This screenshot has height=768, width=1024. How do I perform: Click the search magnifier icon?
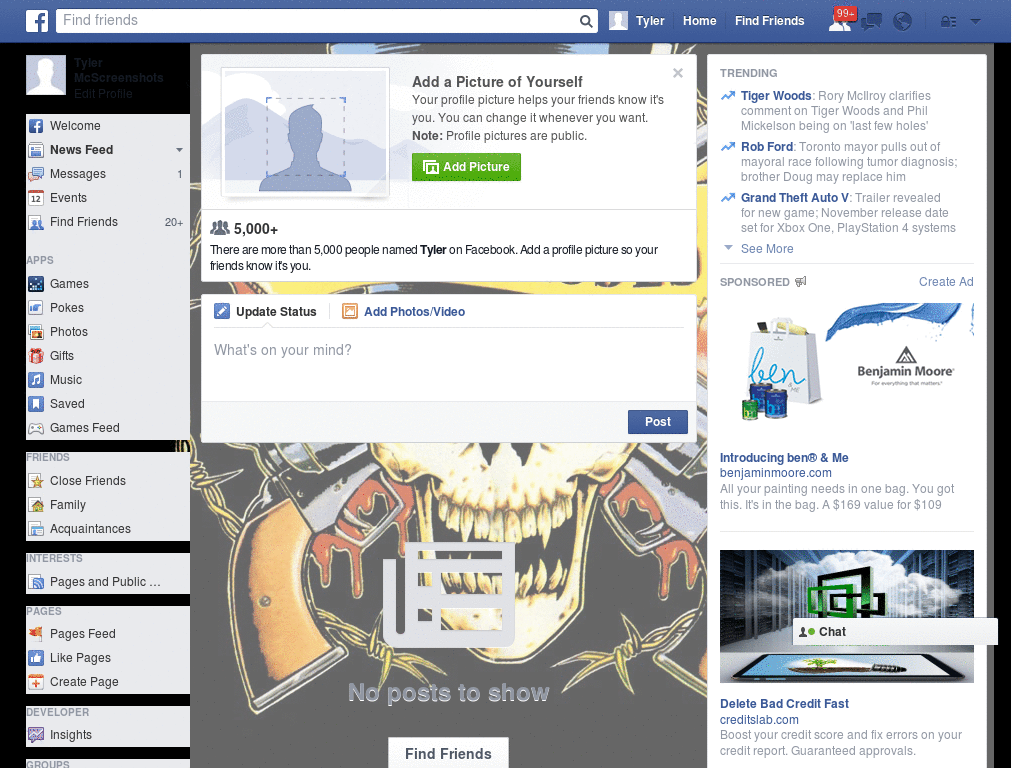coord(586,21)
